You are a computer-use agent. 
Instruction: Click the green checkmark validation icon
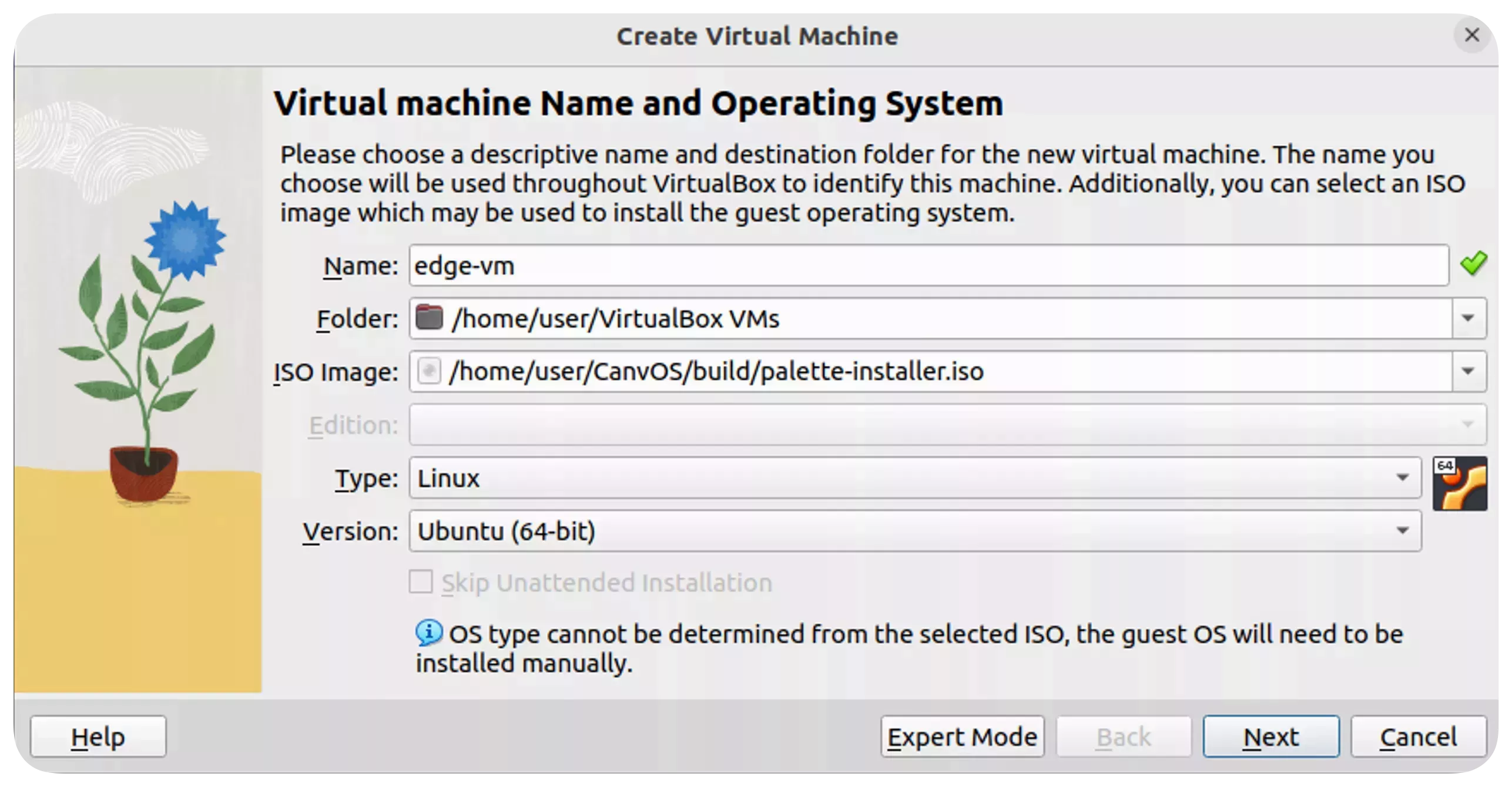(1474, 264)
